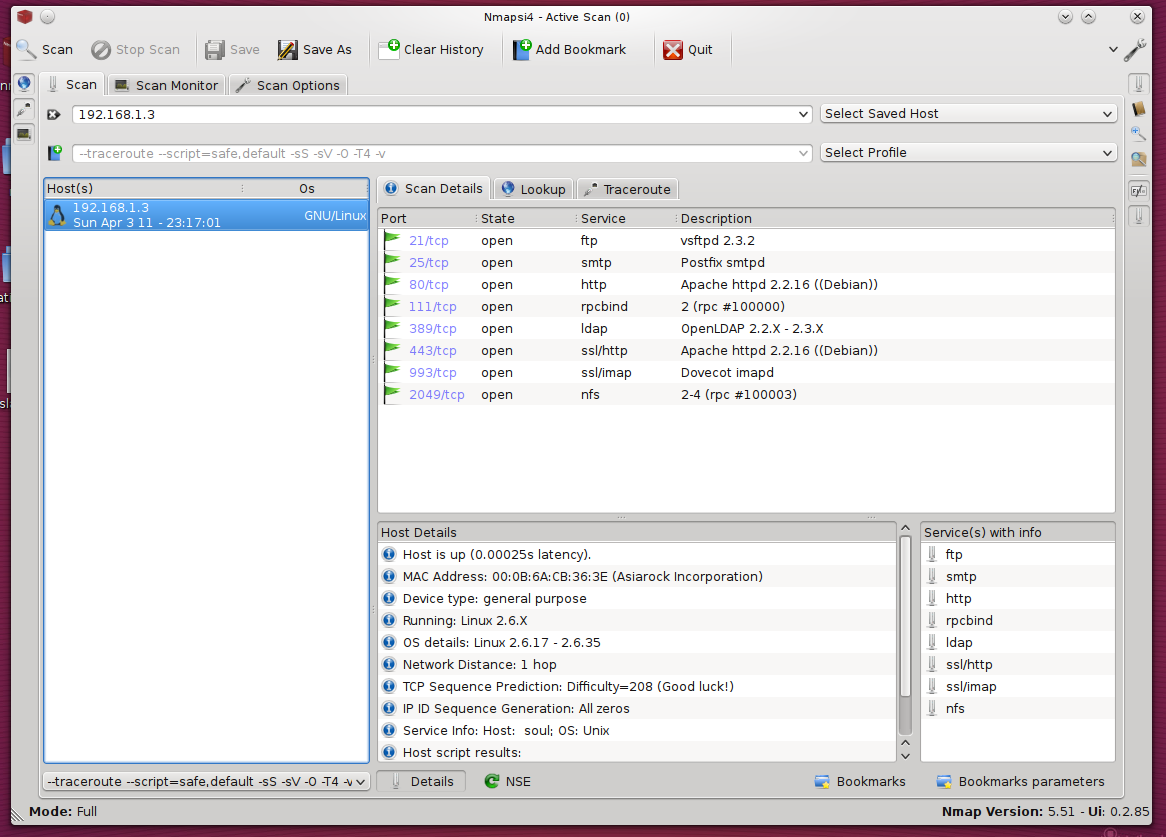
Task: Open the Select Saved Host dropdown
Action: (x=969, y=114)
